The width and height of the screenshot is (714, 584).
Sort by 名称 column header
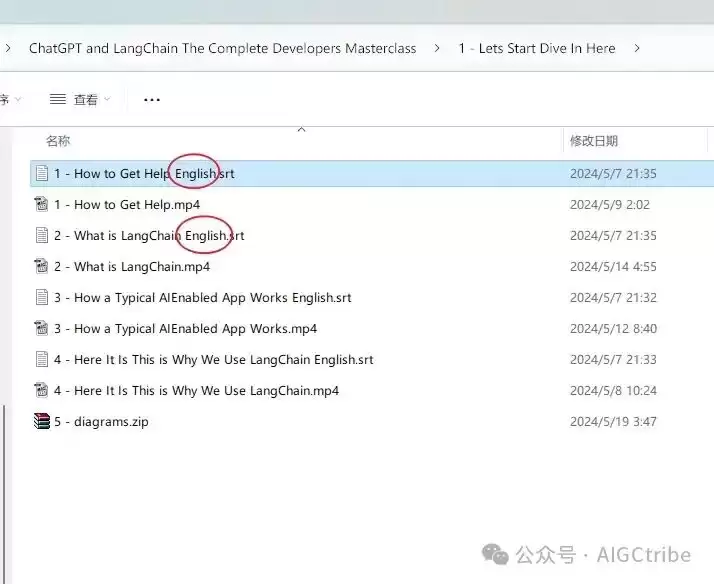(x=58, y=141)
